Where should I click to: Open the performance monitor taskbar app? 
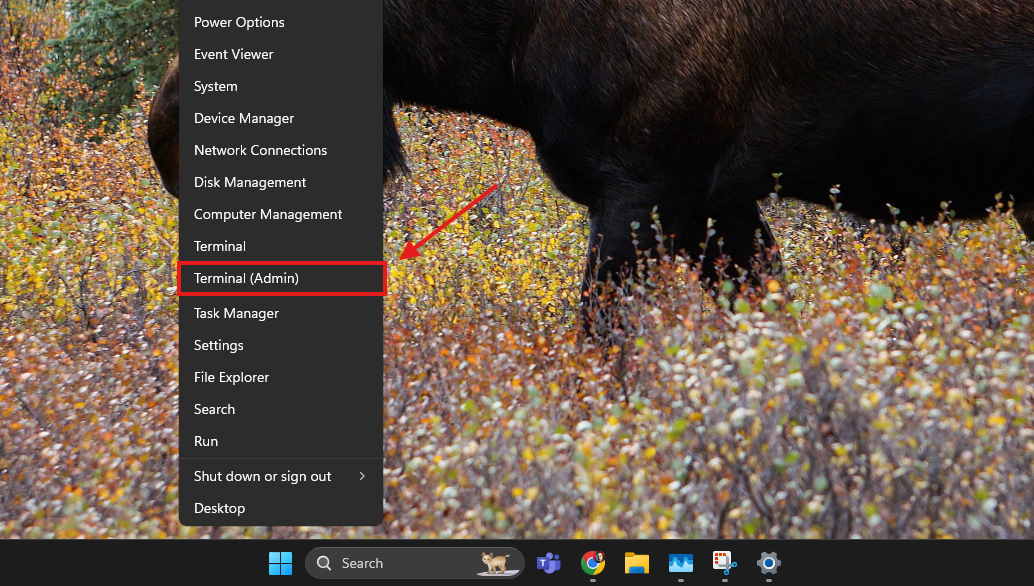[681, 563]
